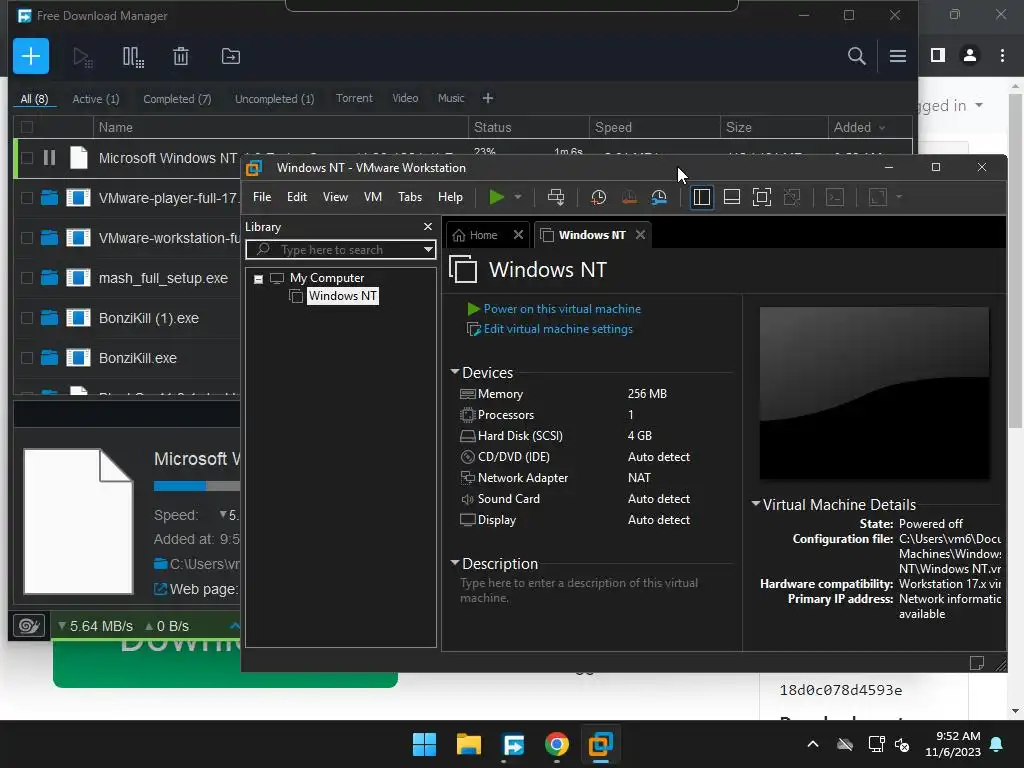Check the VMware-workstation-full download checkbox
This screenshot has height=768, width=1024.
[x=27, y=238]
